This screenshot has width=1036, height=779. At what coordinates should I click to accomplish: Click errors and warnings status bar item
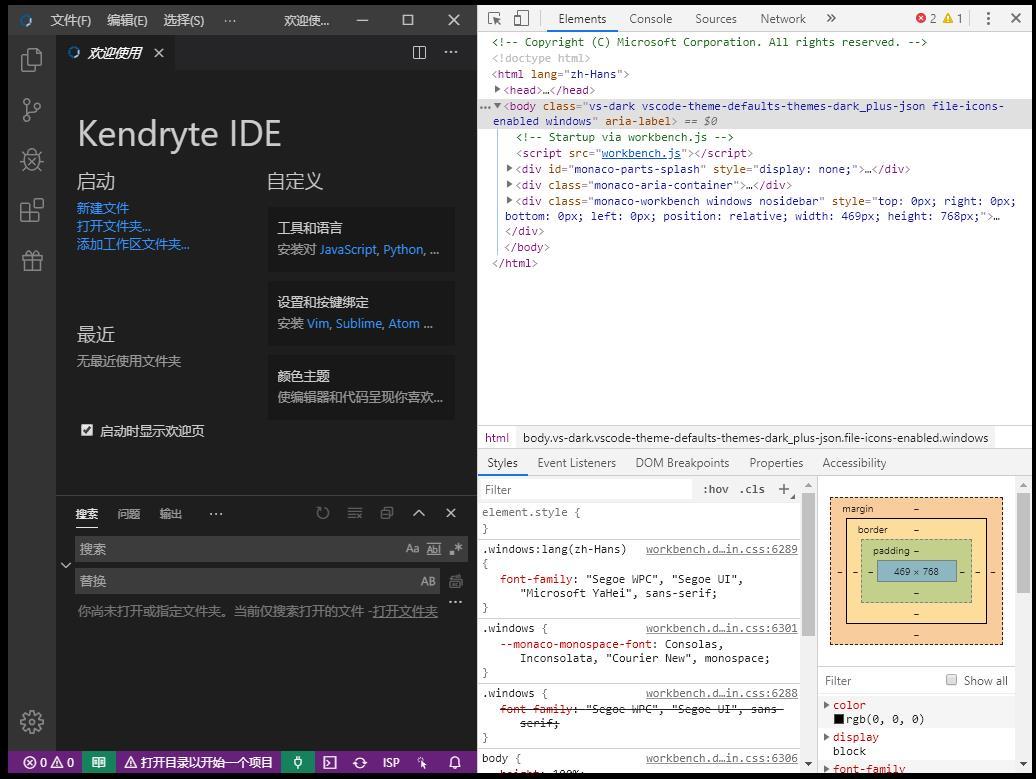click(x=49, y=762)
